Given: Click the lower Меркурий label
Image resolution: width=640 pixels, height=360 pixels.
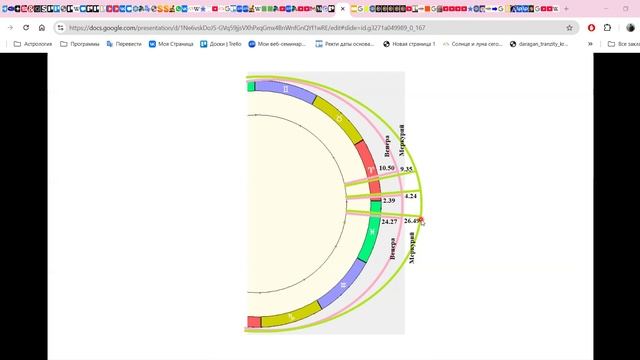Looking at the screenshot, I should pos(412,248).
